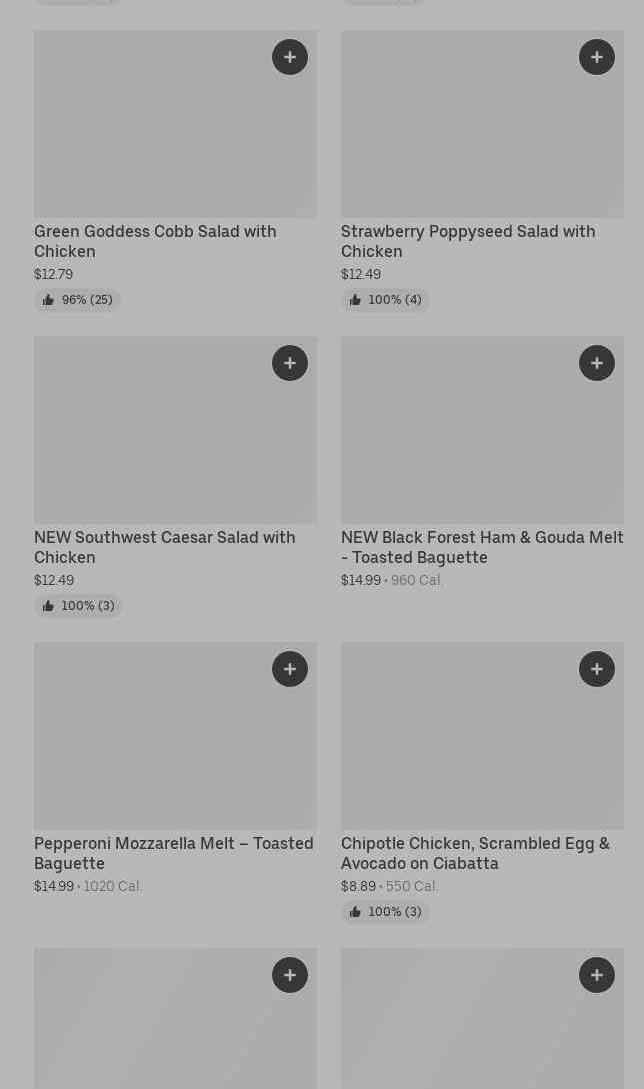This screenshot has height=1089, width=644.
Task: Add Pepperoni Mozzarella Melt to cart
Action: pyautogui.click(x=290, y=669)
